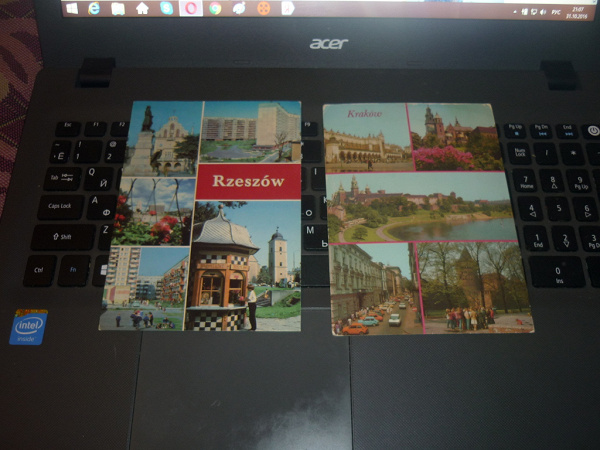
Task: Open Skype from the taskbar
Action: 166,8
